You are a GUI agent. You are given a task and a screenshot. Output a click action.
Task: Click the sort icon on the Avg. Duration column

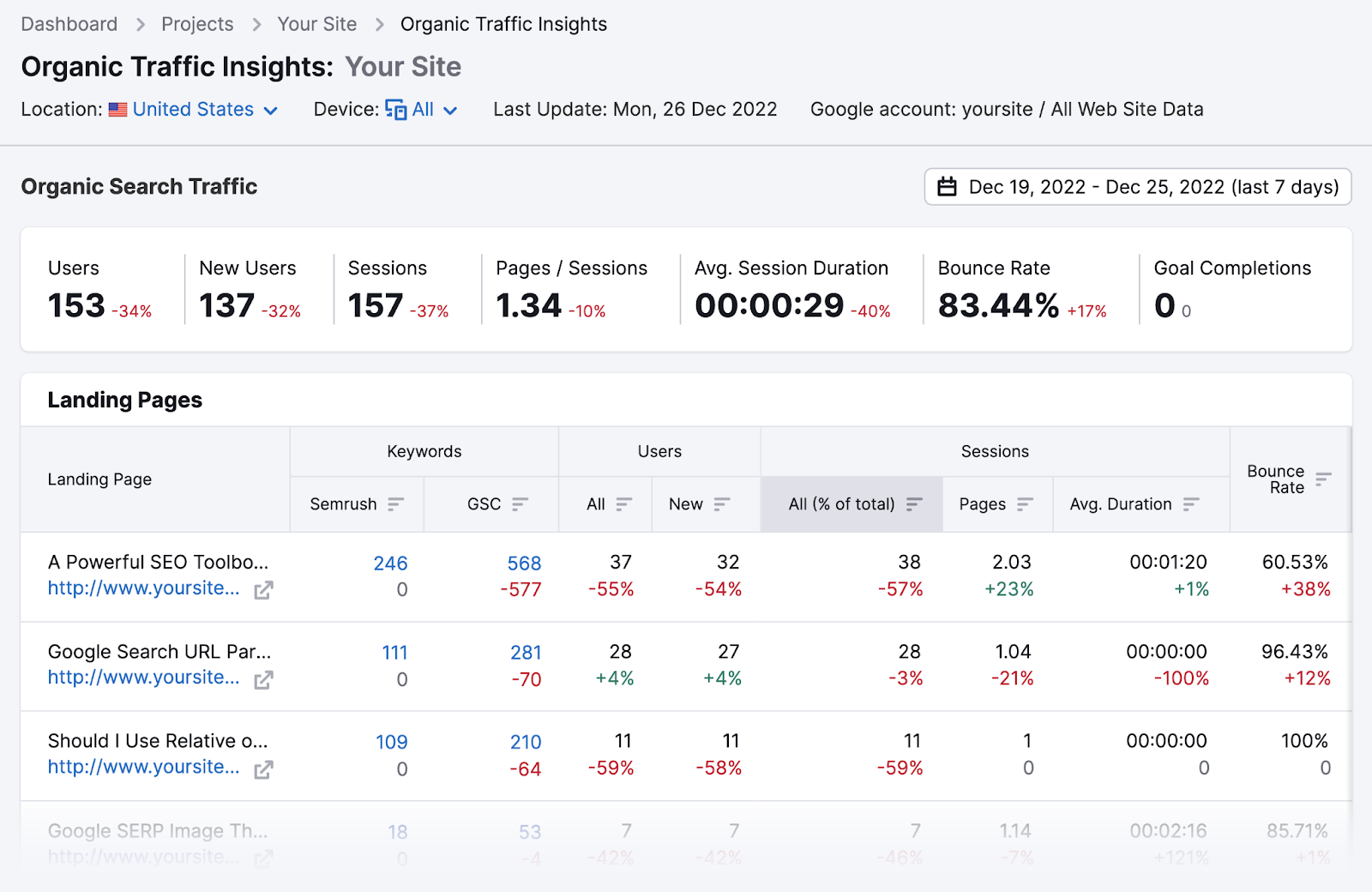click(1191, 504)
